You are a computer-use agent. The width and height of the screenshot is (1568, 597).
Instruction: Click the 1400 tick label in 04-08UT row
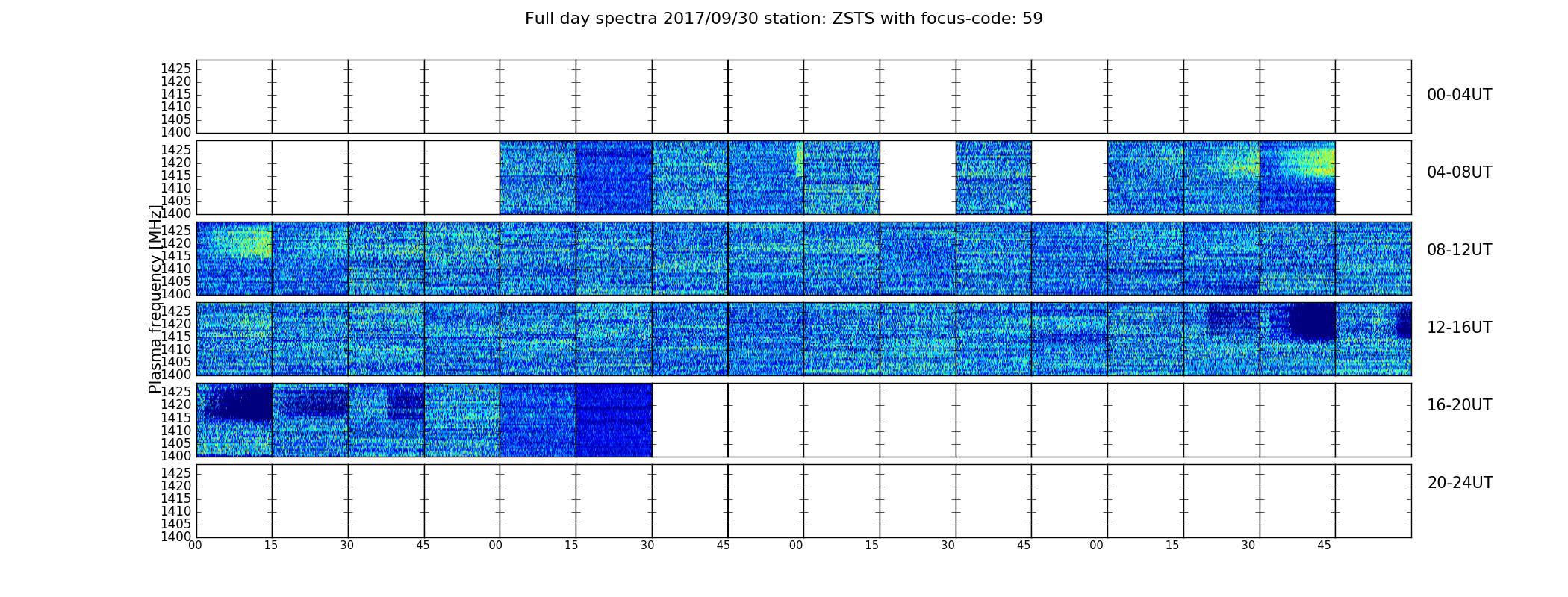(x=176, y=213)
